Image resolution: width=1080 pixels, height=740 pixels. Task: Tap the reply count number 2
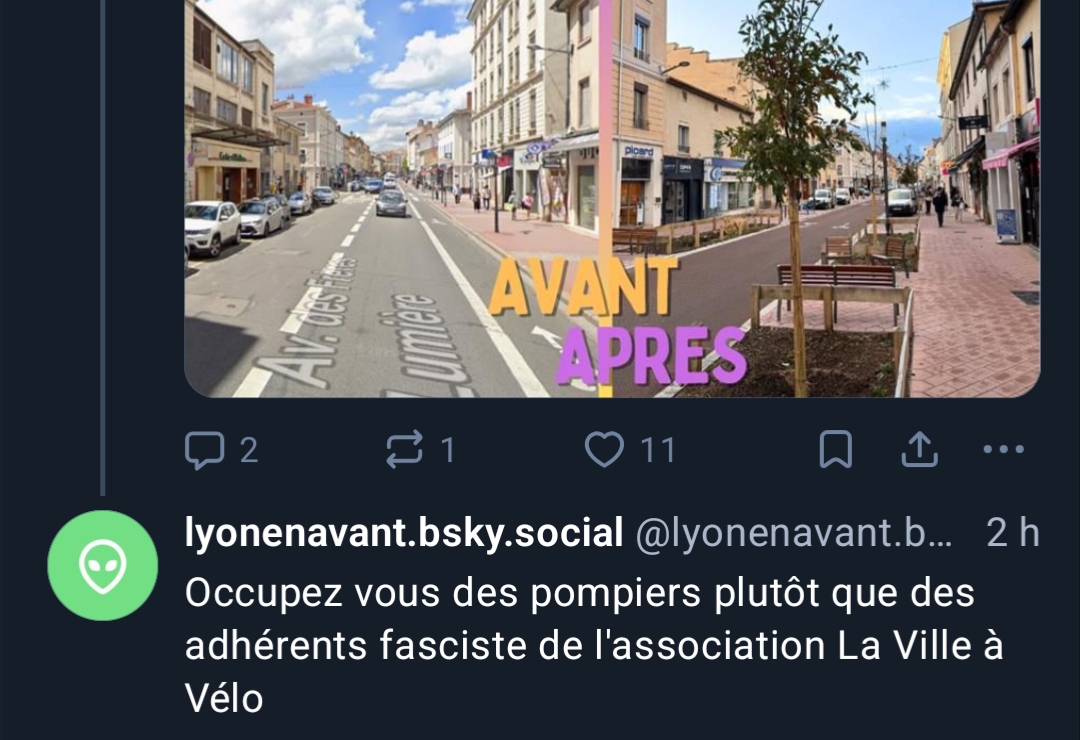point(249,451)
